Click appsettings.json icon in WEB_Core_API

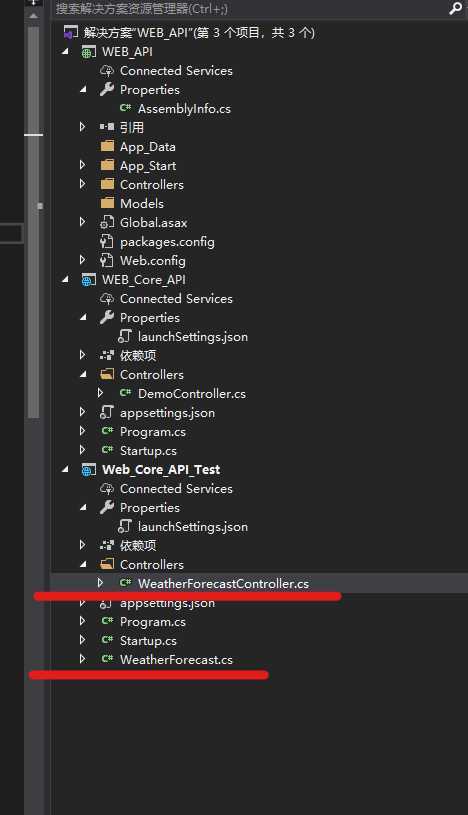[x=107, y=412]
